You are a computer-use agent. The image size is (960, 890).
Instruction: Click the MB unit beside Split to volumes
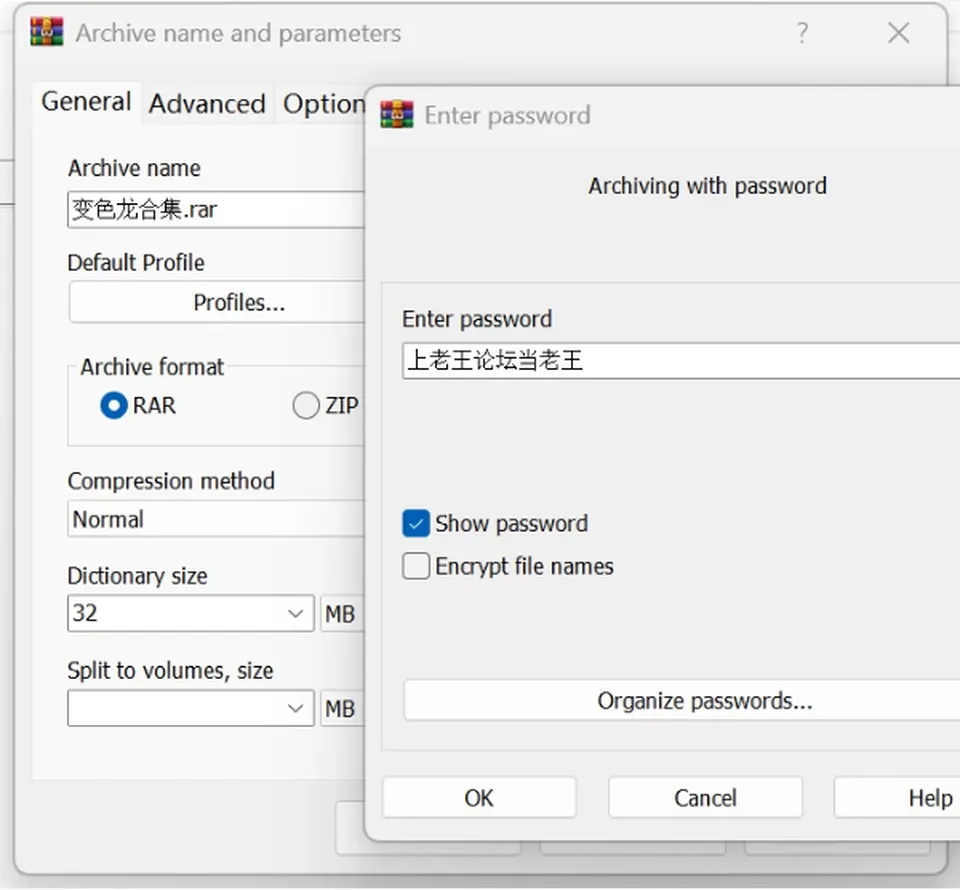click(341, 709)
